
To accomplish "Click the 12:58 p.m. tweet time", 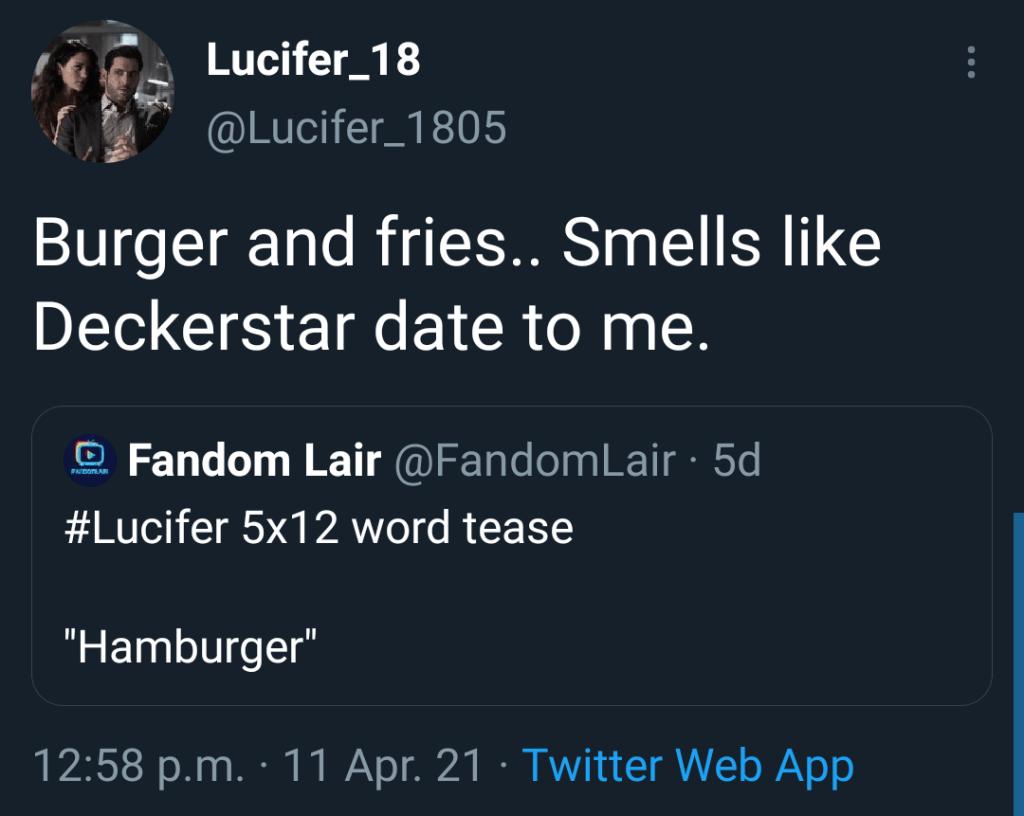I will [139, 766].
